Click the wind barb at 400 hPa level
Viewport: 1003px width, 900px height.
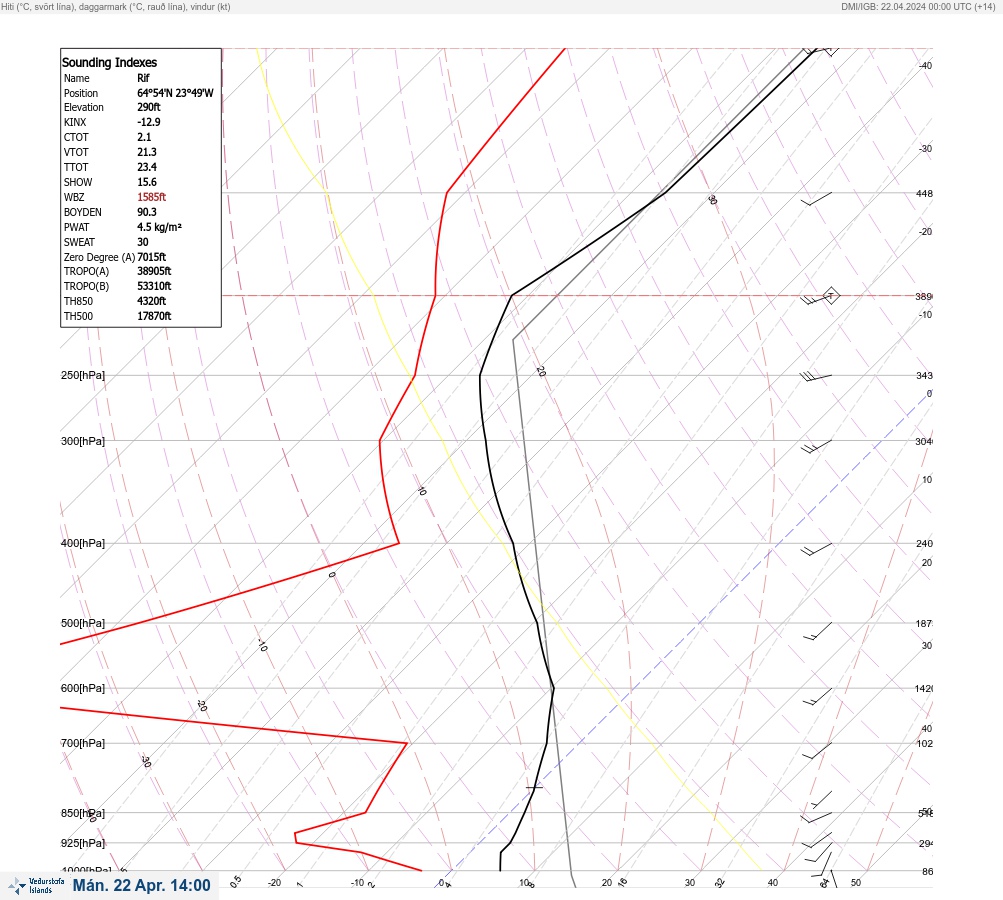pos(816,549)
